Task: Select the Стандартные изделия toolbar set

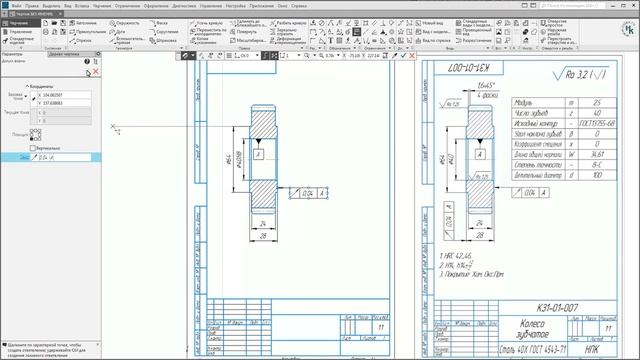Action: tap(20, 40)
